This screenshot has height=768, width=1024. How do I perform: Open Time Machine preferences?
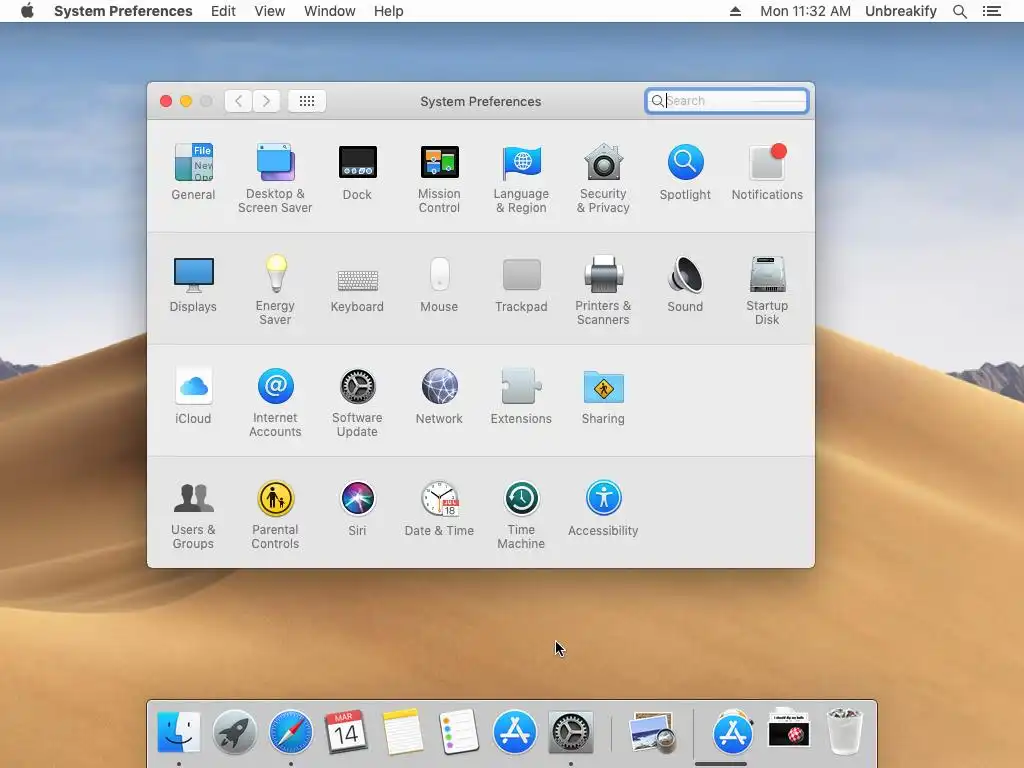[521, 515]
